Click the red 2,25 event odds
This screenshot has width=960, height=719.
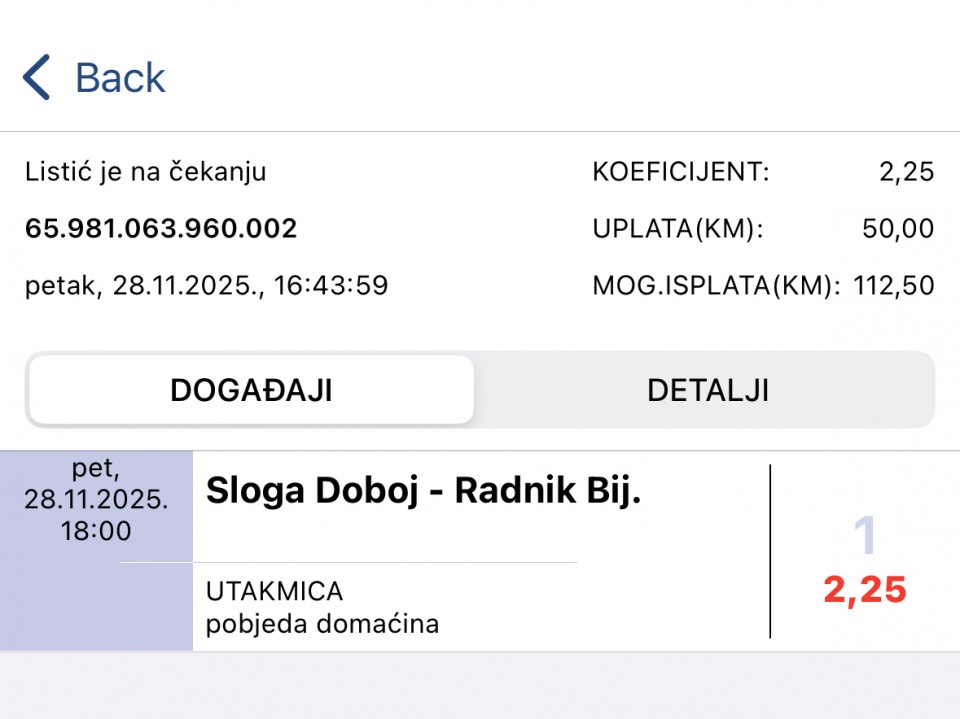[865, 590]
